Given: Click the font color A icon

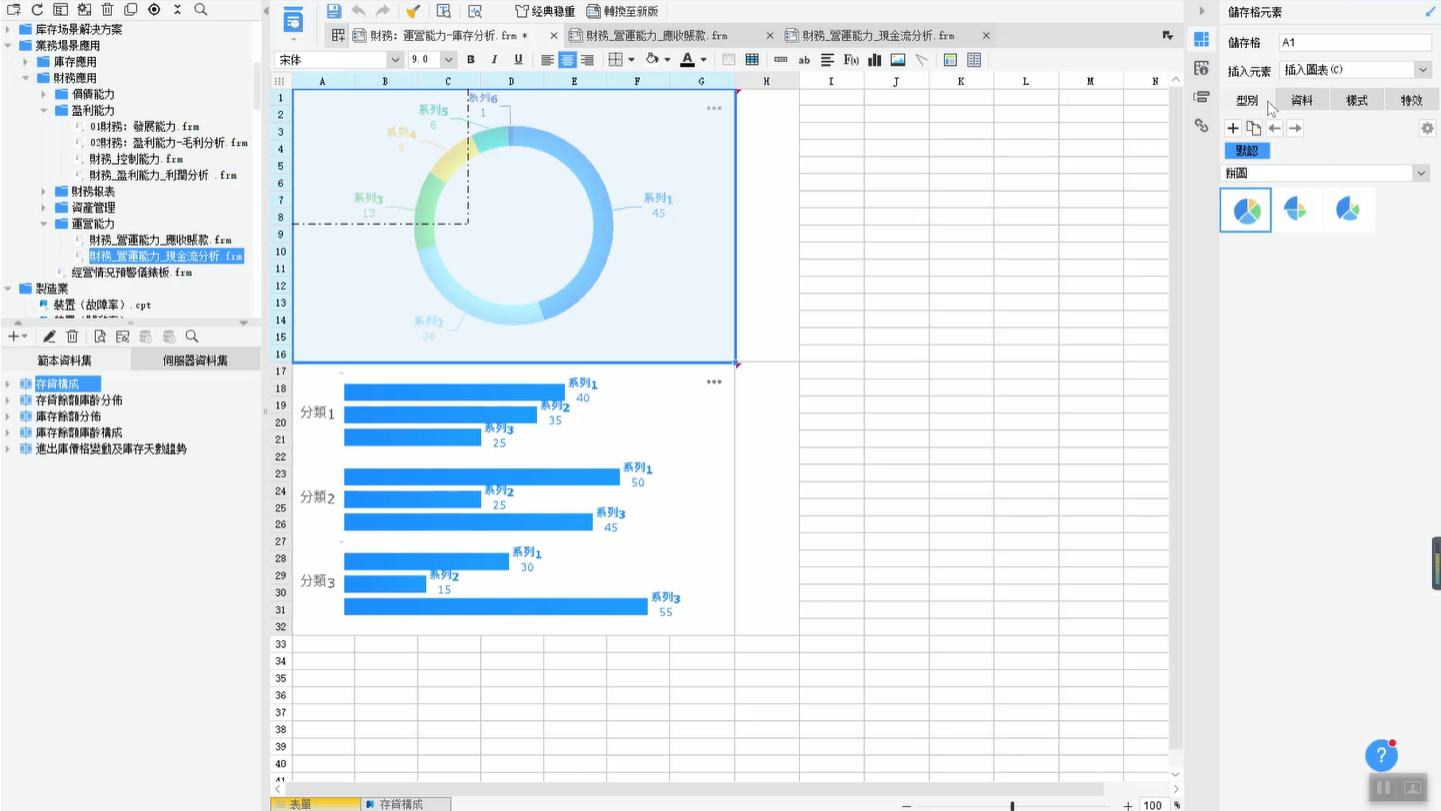Looking at the screenshot, I should click(687, 60).
